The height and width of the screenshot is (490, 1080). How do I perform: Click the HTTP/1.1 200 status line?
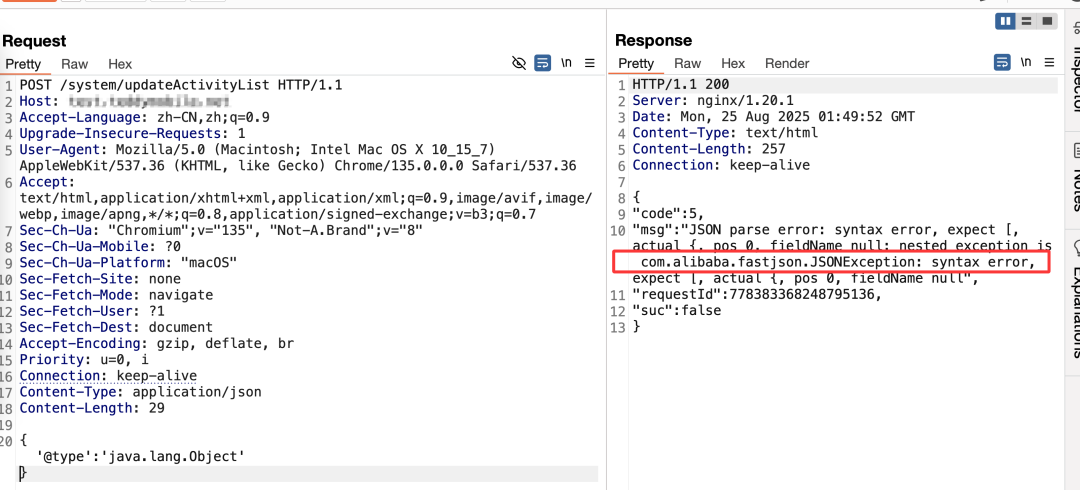(x=681, y=85)
